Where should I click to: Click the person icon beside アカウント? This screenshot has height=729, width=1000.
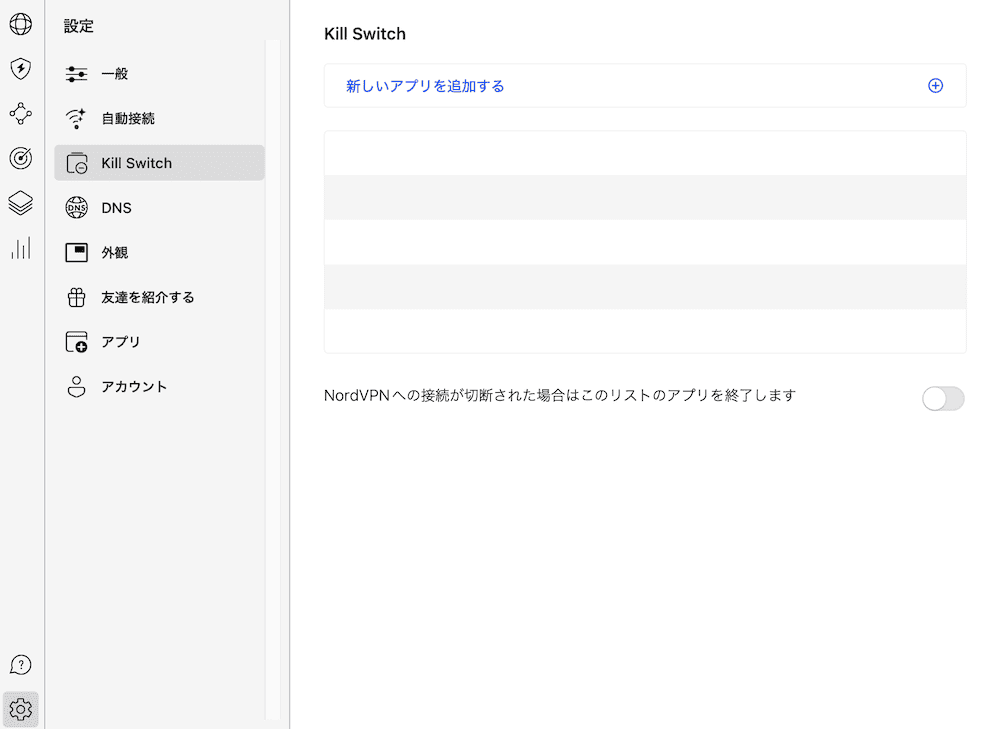(77, 387)
